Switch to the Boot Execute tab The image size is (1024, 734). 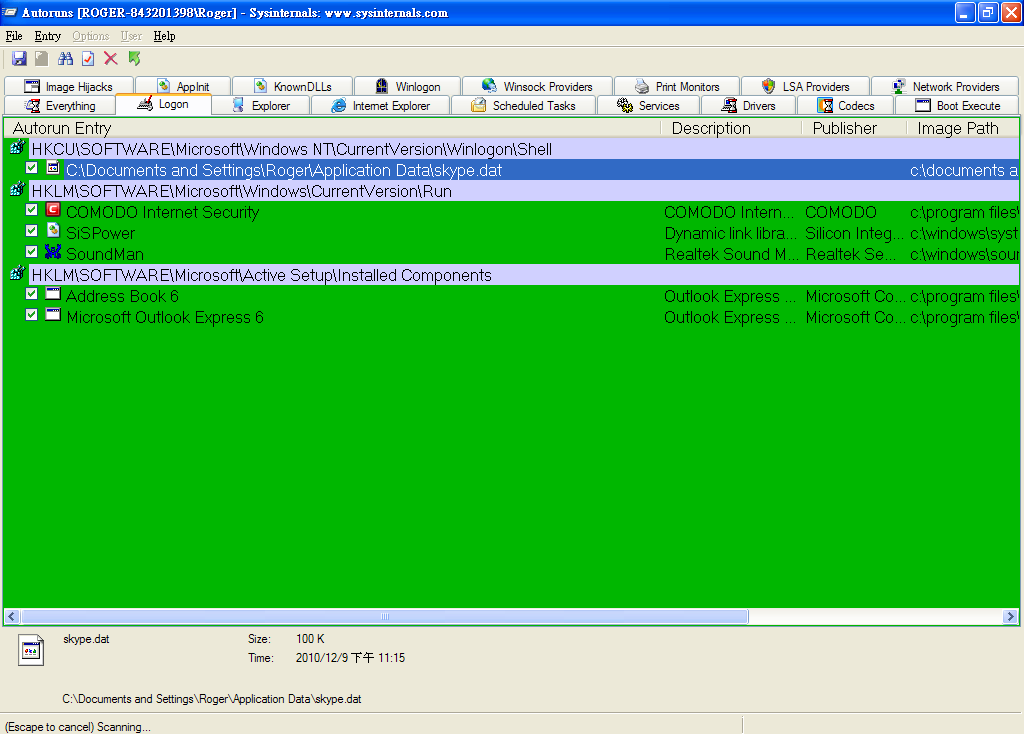pos(957,105)
